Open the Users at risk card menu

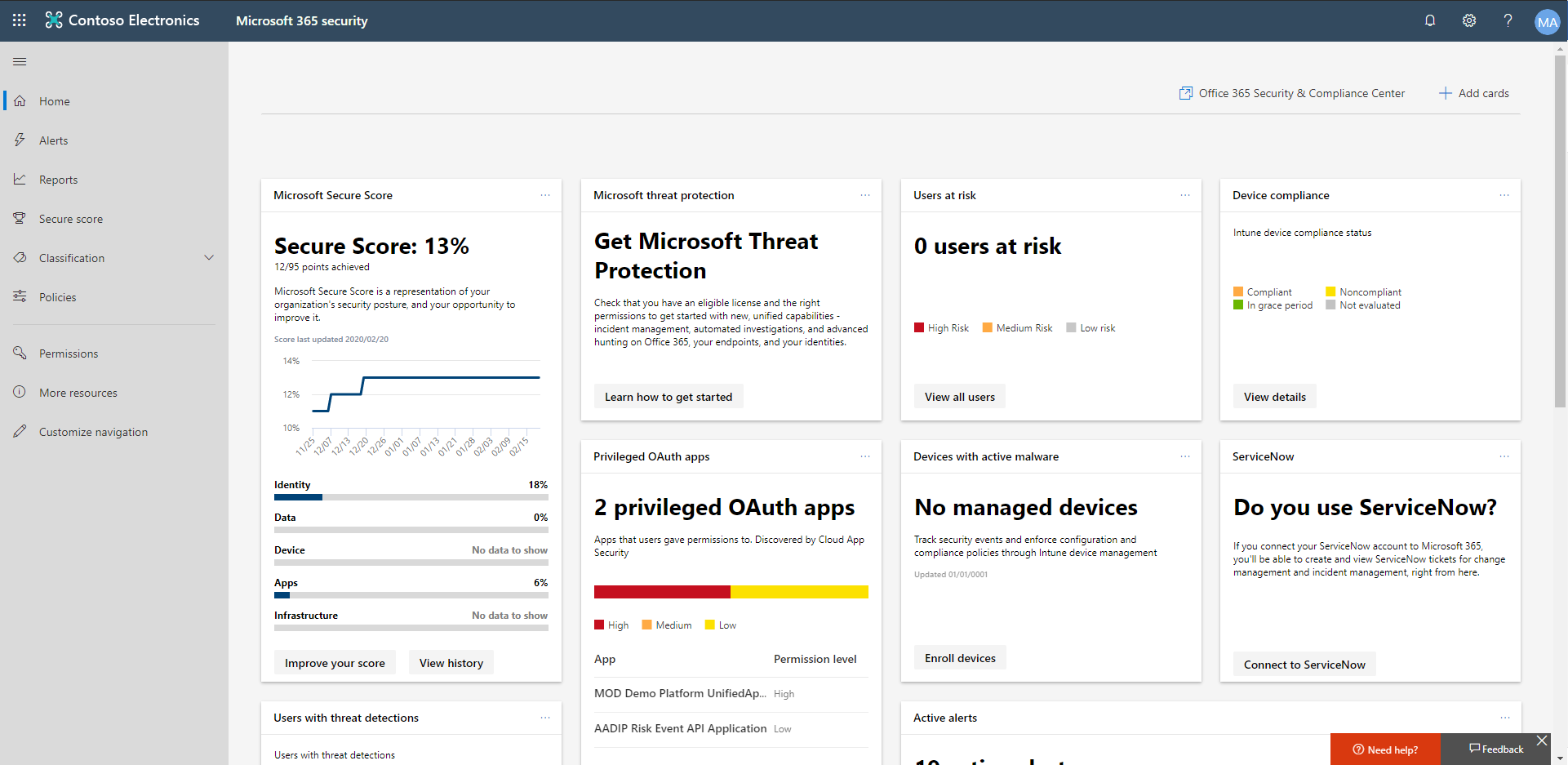tap(1185, 195)
